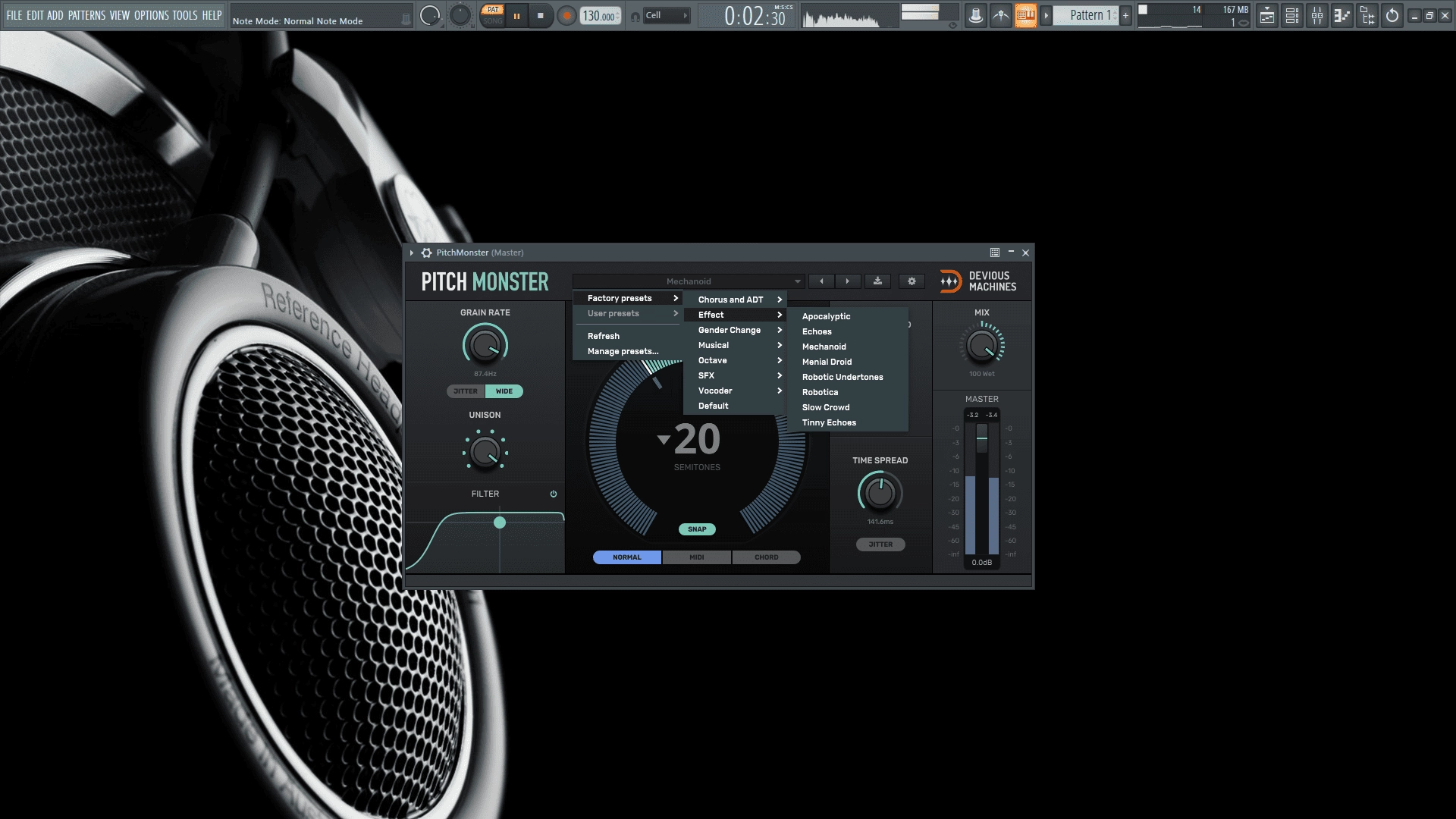Open the TOOLS menu
This screenshot has height=819, width=1456.
[185, 15]
